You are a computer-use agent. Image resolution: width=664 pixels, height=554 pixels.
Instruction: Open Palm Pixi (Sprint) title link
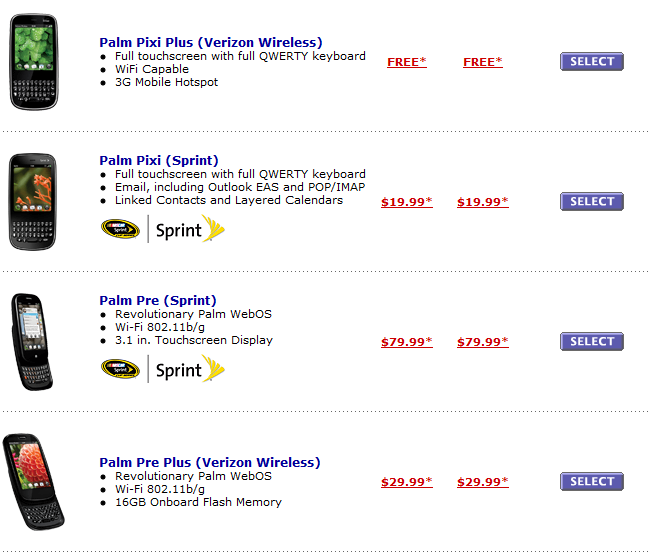pyautogui.click(x=159, y=161)
